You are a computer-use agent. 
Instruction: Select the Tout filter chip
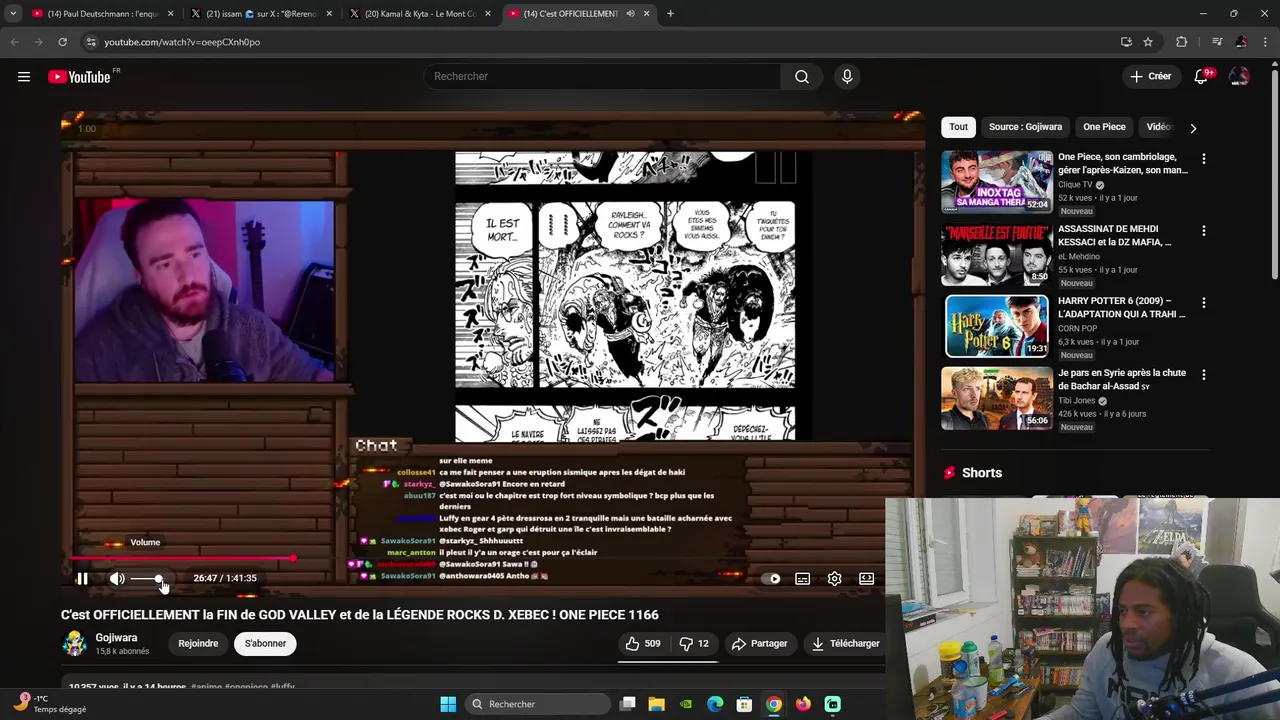tap(958, 127)
